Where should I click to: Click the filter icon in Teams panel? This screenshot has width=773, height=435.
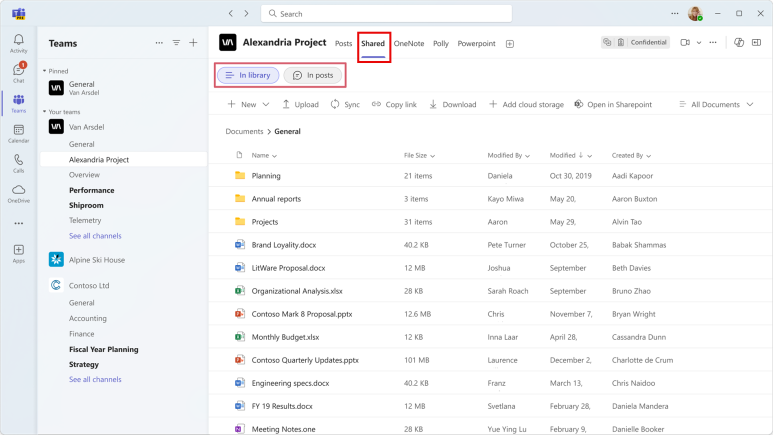click(176, 43)
